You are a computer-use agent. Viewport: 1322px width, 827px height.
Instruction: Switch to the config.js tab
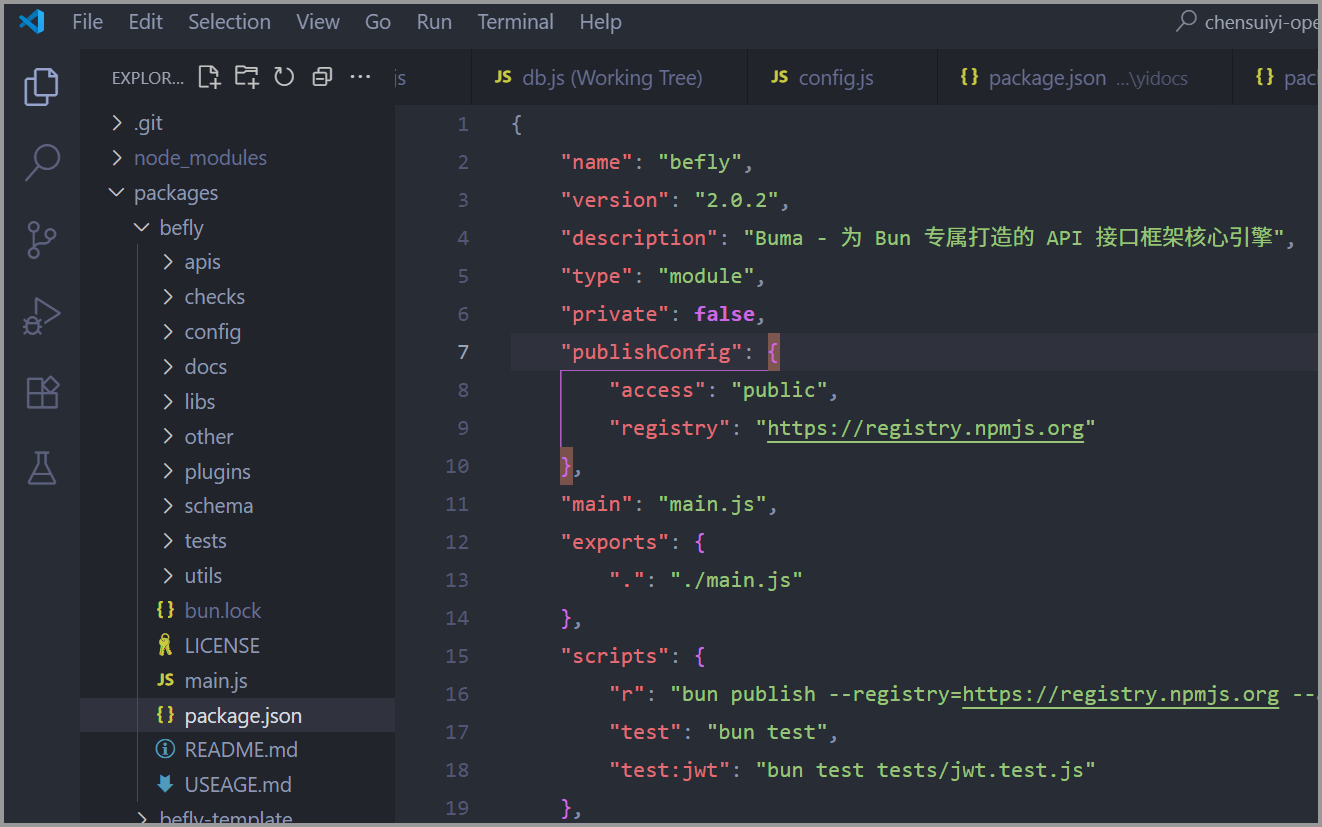(835, 78)
